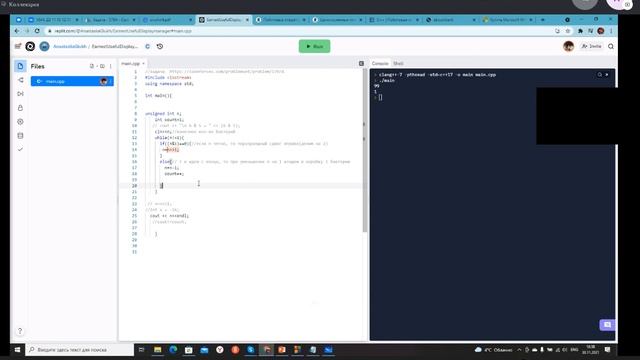
Task: Click inside the console terminal prompt
Action: (x=380, y=98)
